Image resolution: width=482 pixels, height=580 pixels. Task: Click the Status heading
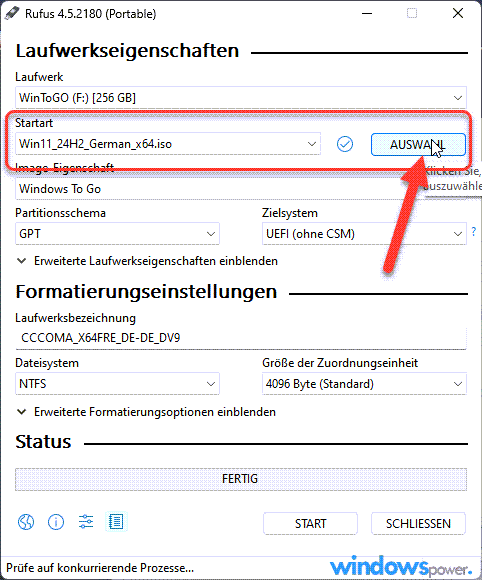click(43, 442)
